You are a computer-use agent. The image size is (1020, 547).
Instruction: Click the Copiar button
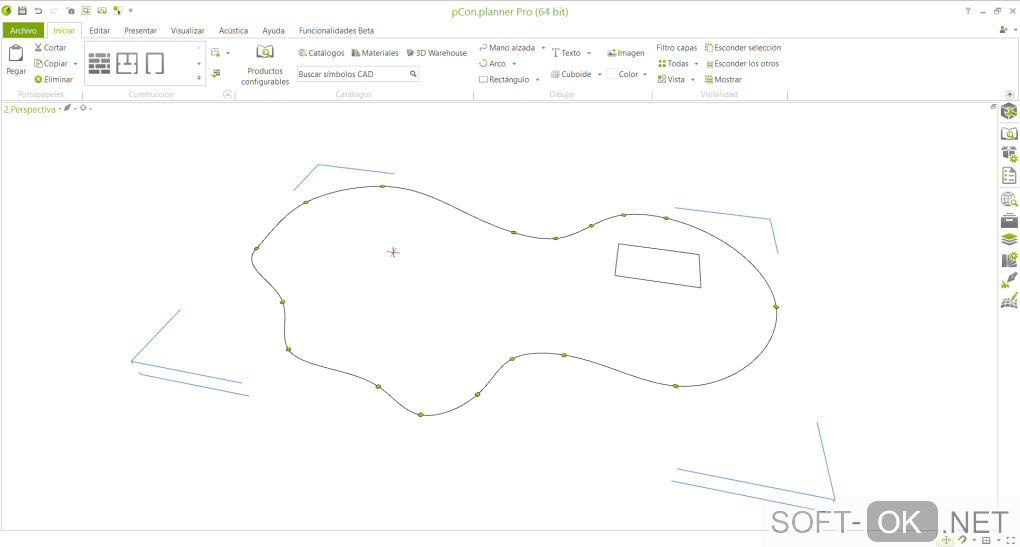pos(51,64)
